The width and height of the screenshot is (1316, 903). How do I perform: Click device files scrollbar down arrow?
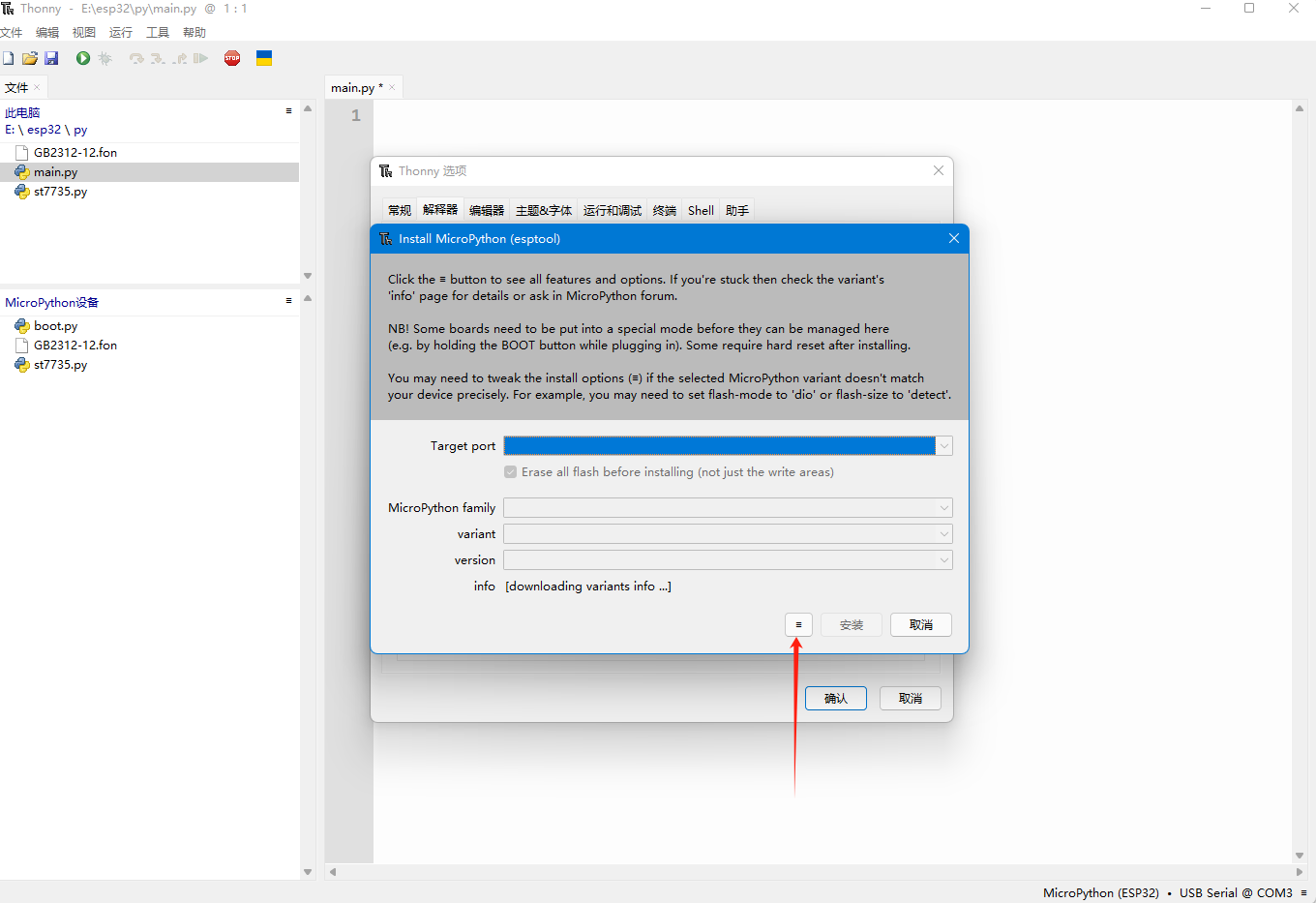point(308,871)
